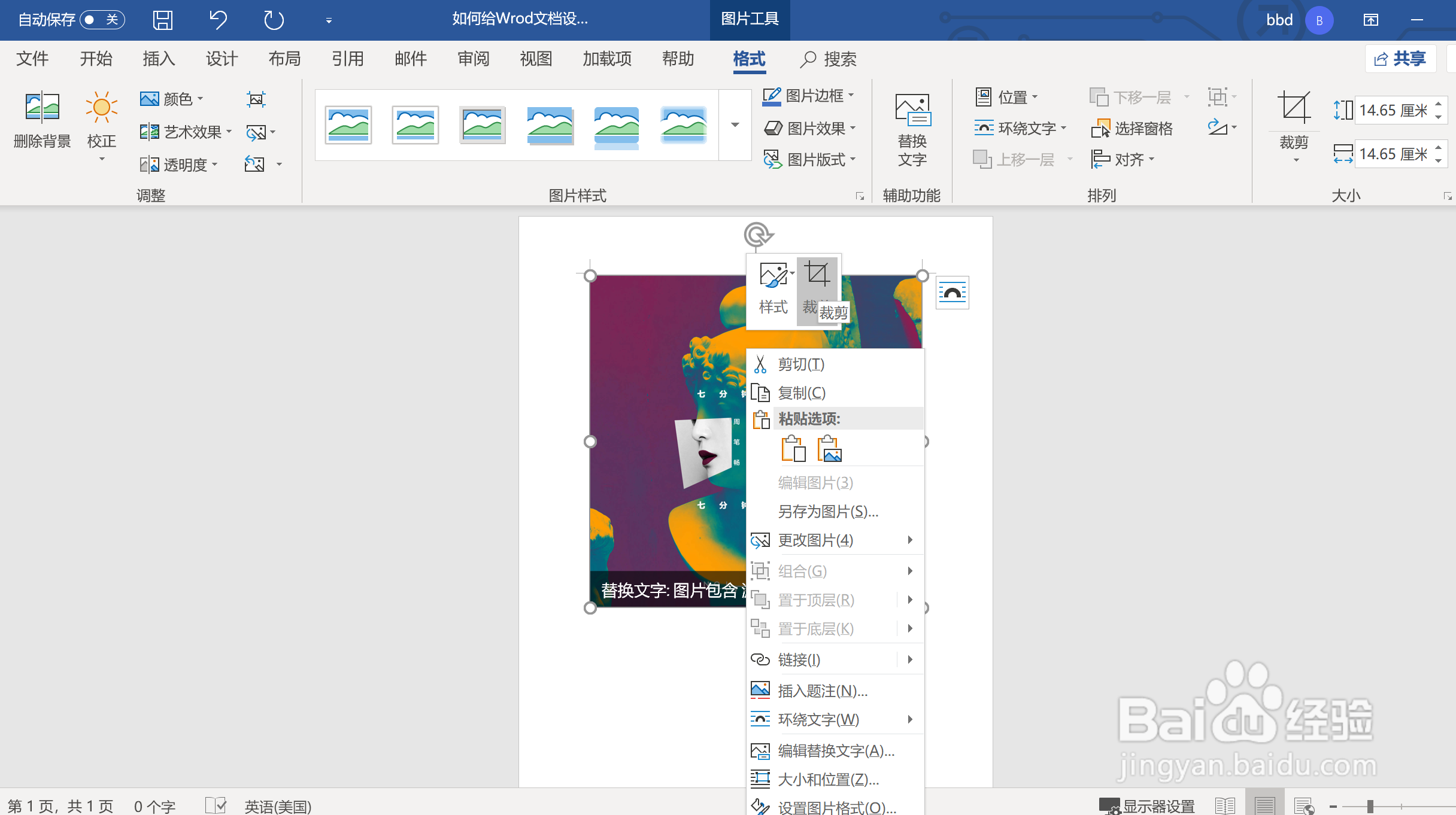Click the print layout view icon in status bar
The image size is (1456, 815).
1264,805
